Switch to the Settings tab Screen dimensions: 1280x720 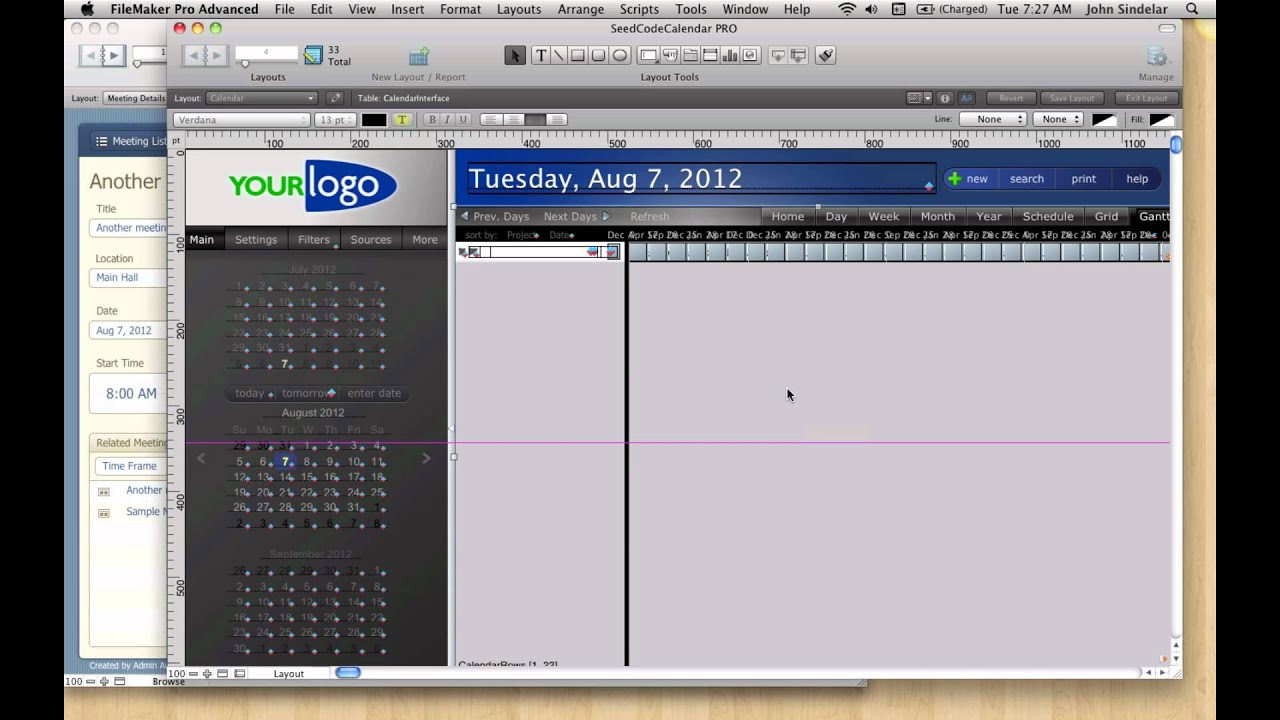coord(256,239)
